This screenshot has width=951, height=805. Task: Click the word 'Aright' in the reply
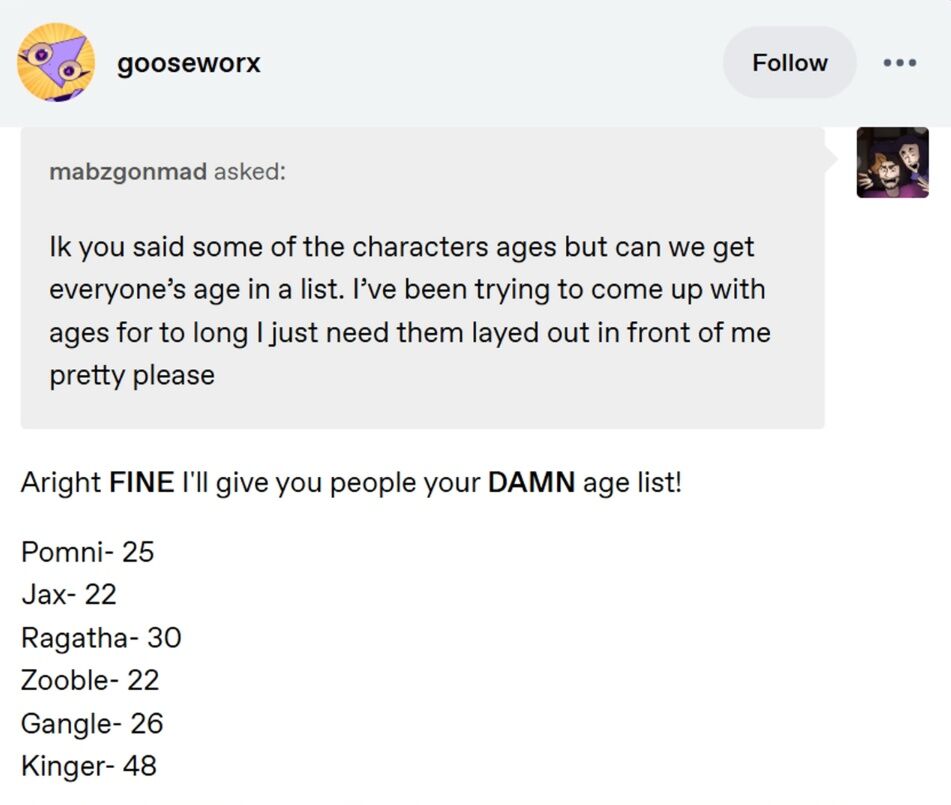pos(61,484)
